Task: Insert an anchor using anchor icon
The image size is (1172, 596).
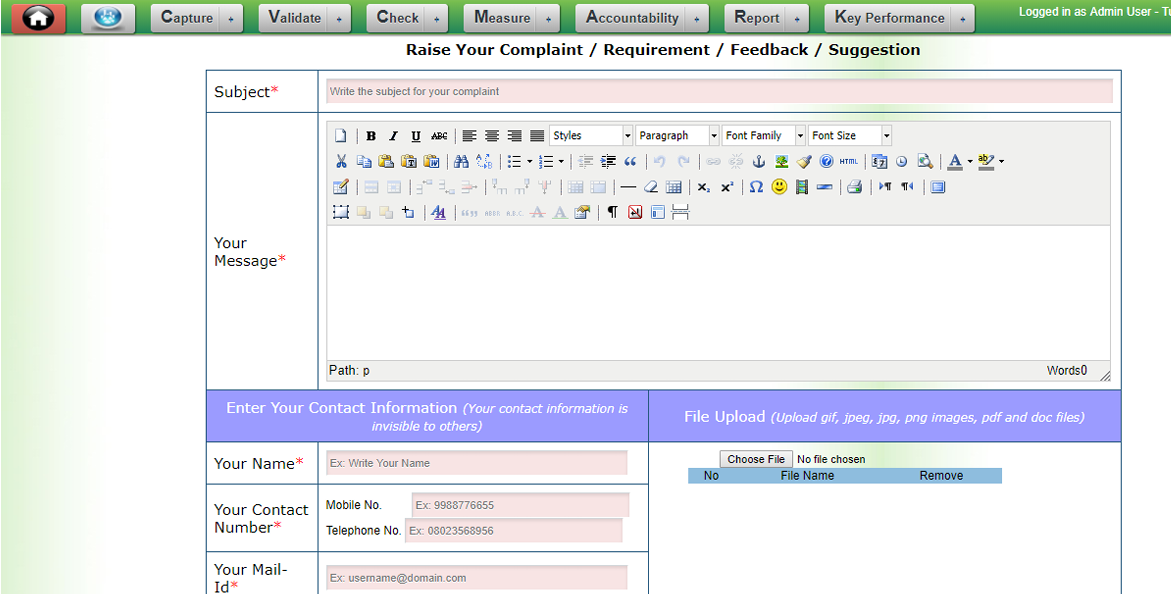Action: [758, 161]
